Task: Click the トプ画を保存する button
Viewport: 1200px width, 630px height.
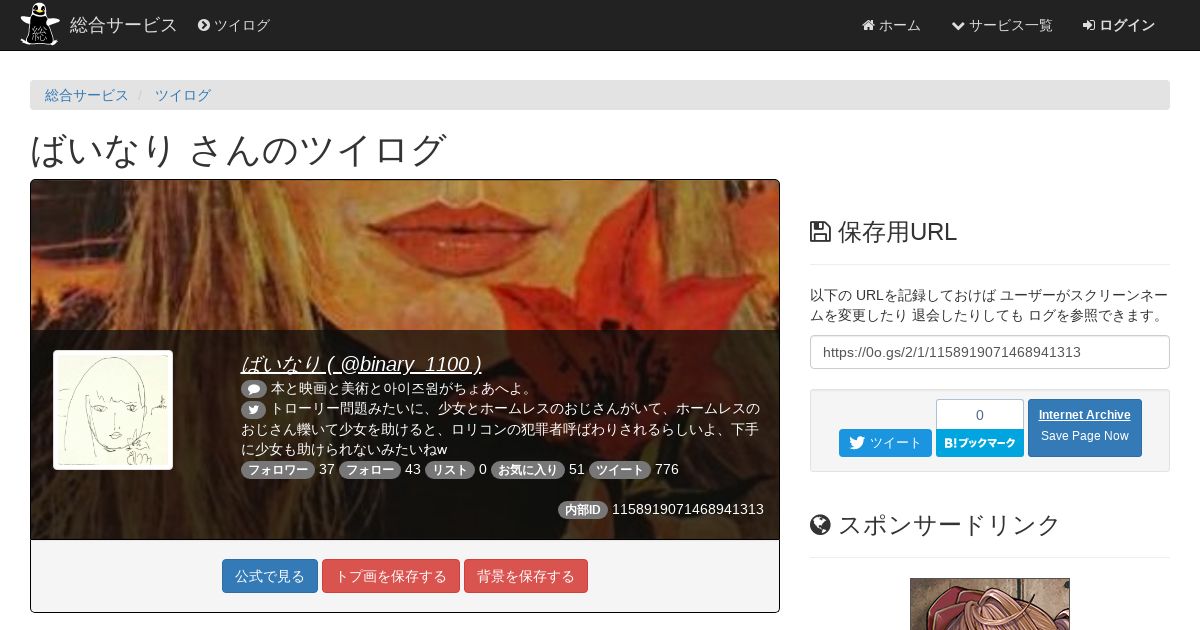Action: 391,576
